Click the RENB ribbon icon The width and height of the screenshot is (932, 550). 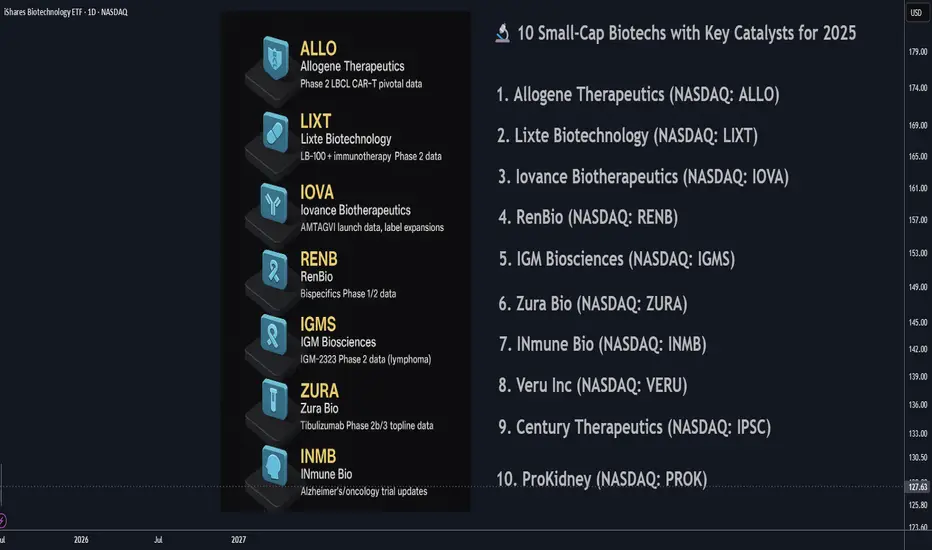(x=275, y=270)
